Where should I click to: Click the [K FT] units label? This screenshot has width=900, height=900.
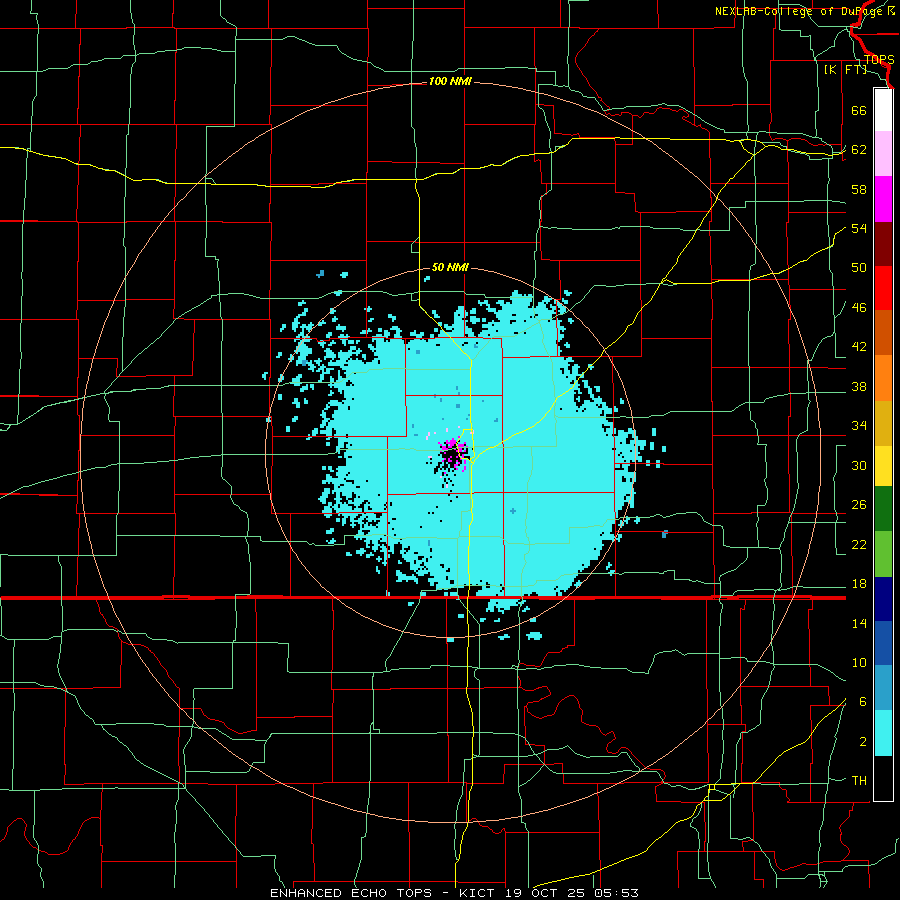click(845, 70)
